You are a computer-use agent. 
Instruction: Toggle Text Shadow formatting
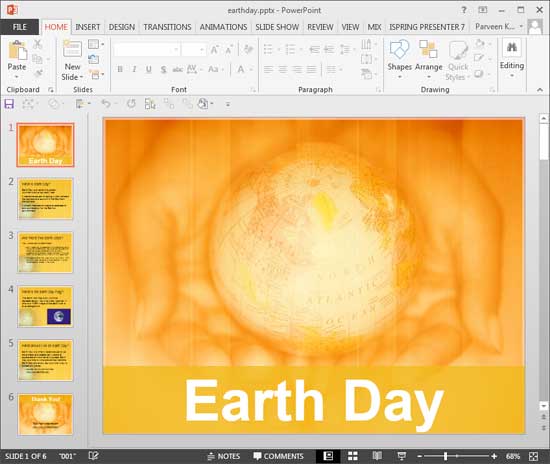163,69
